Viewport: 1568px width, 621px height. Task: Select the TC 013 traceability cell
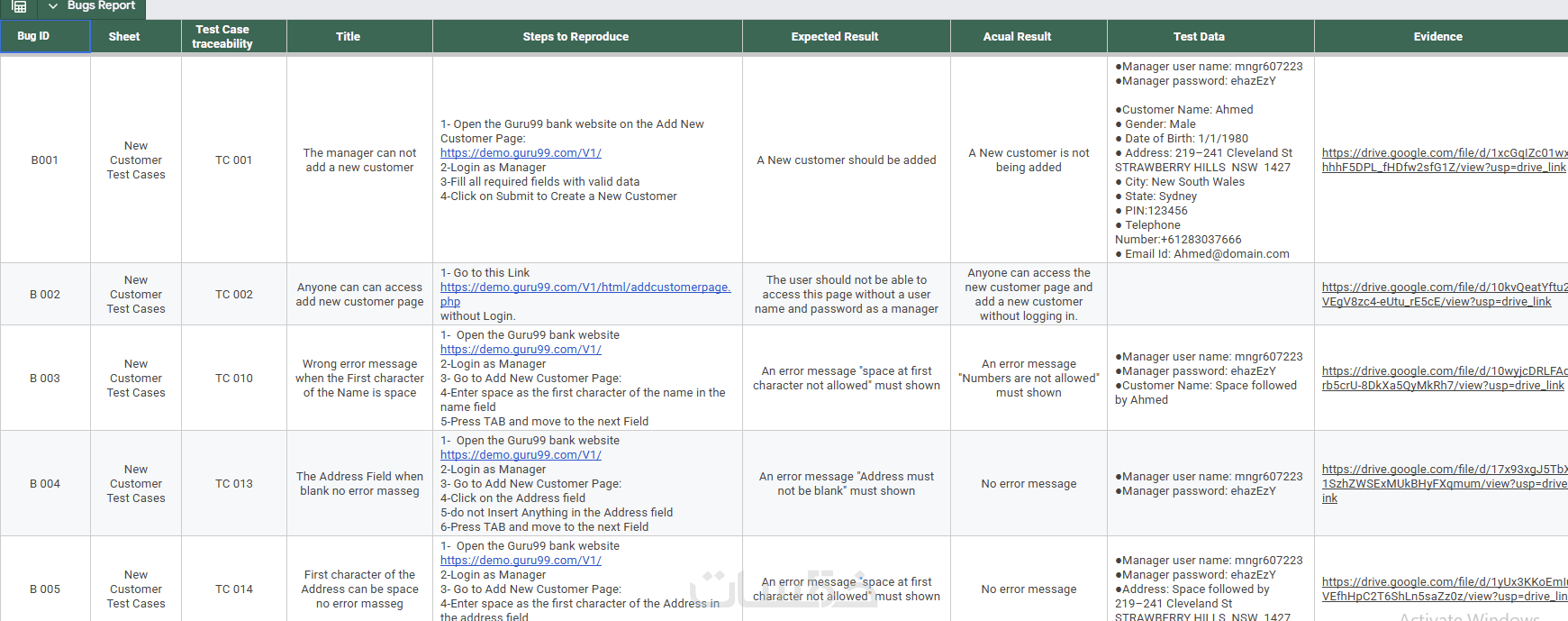[234, 484]
